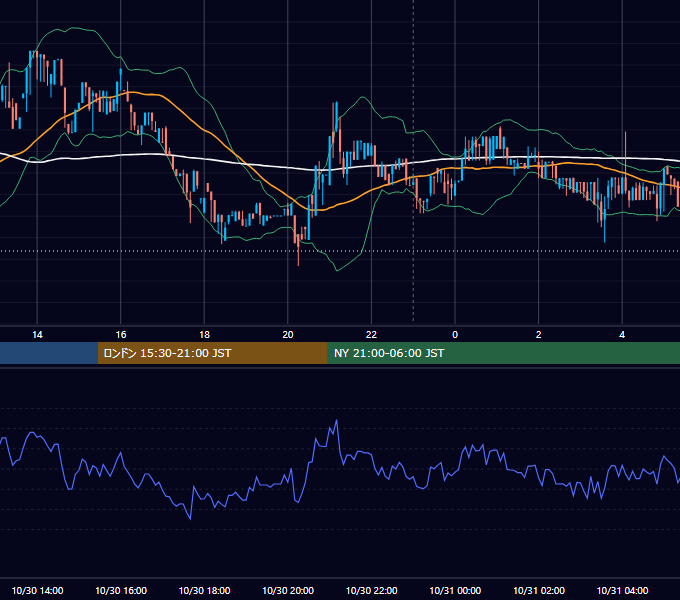Click the hour label 14 on price chart axis

point(37,335)
